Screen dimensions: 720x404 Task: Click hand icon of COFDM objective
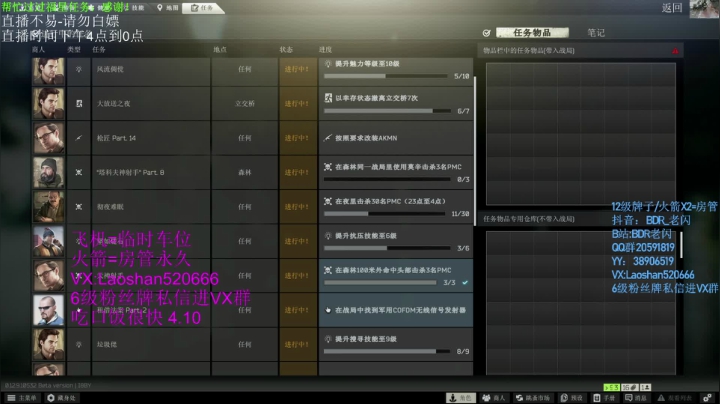point(328,310)
